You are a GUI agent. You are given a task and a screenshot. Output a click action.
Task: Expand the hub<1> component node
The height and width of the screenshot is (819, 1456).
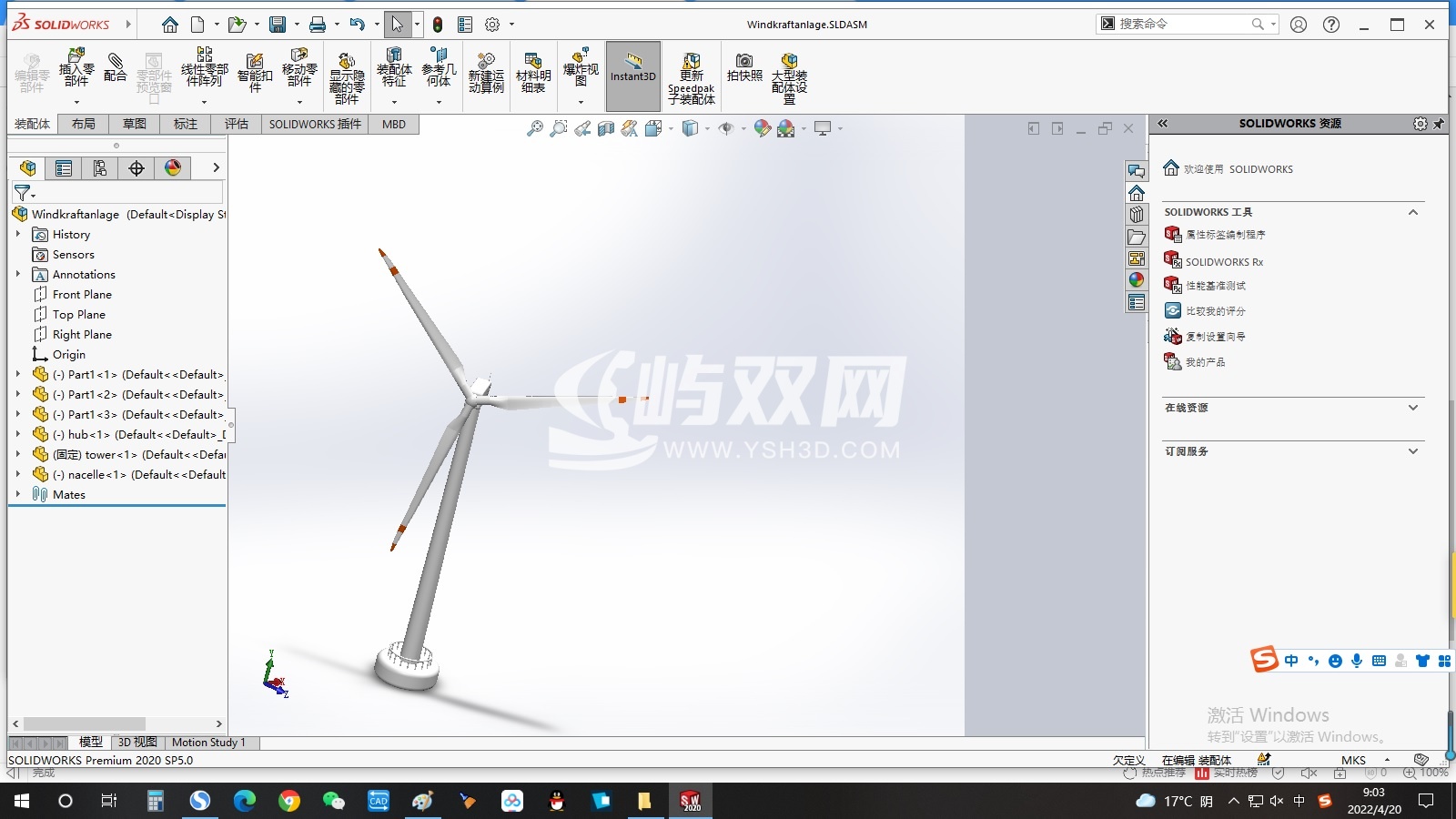coord(18,435)
